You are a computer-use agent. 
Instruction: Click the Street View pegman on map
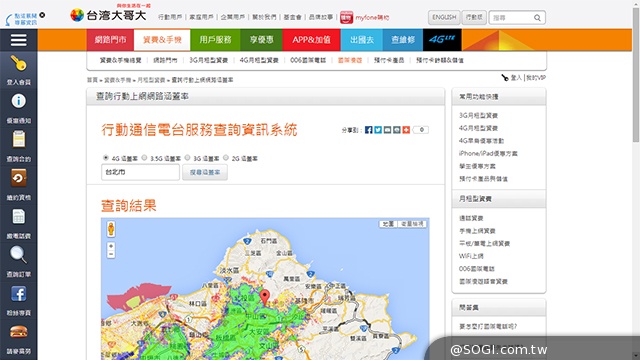[111, 229]
